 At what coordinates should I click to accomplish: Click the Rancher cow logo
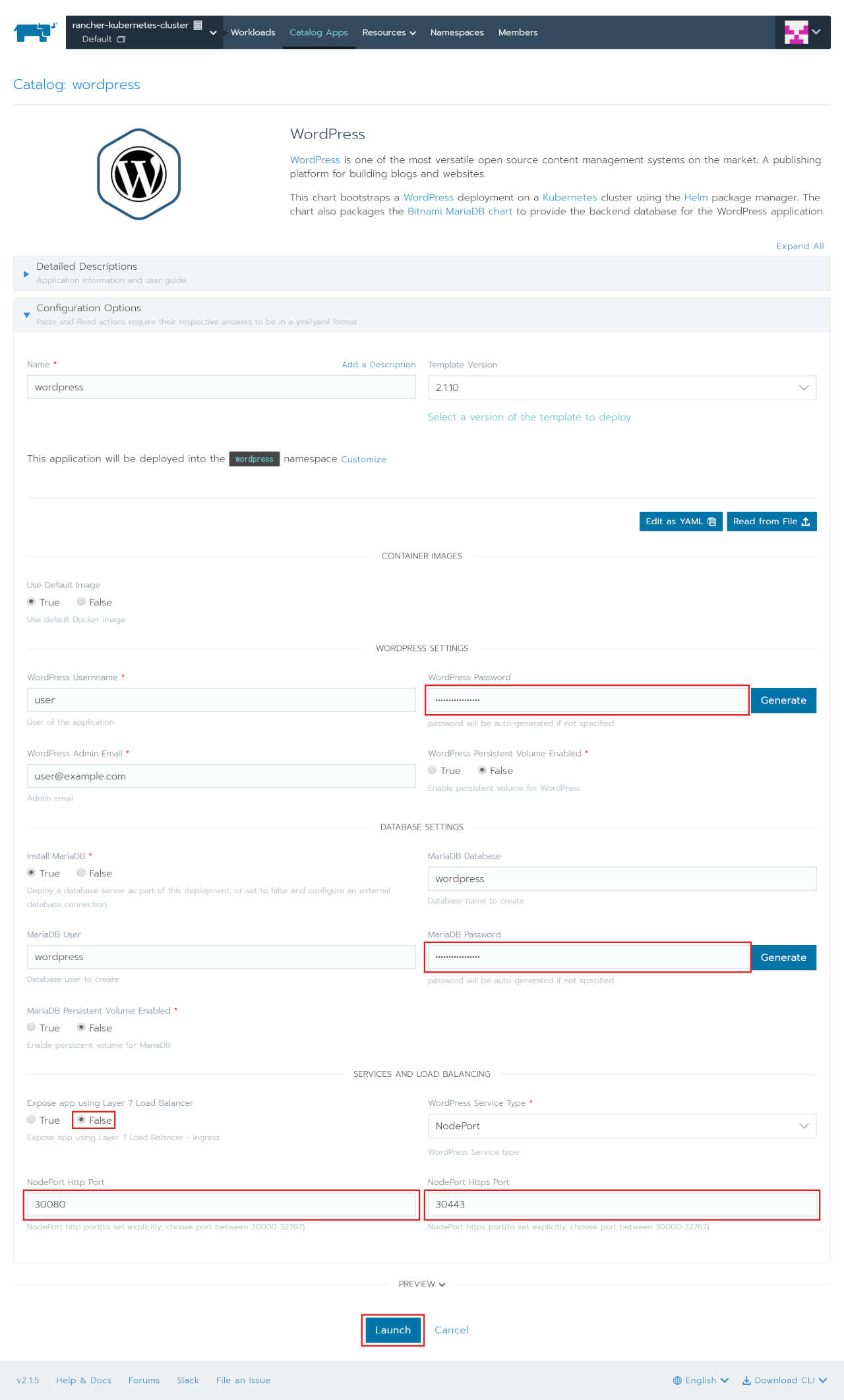tap(36, 32)
